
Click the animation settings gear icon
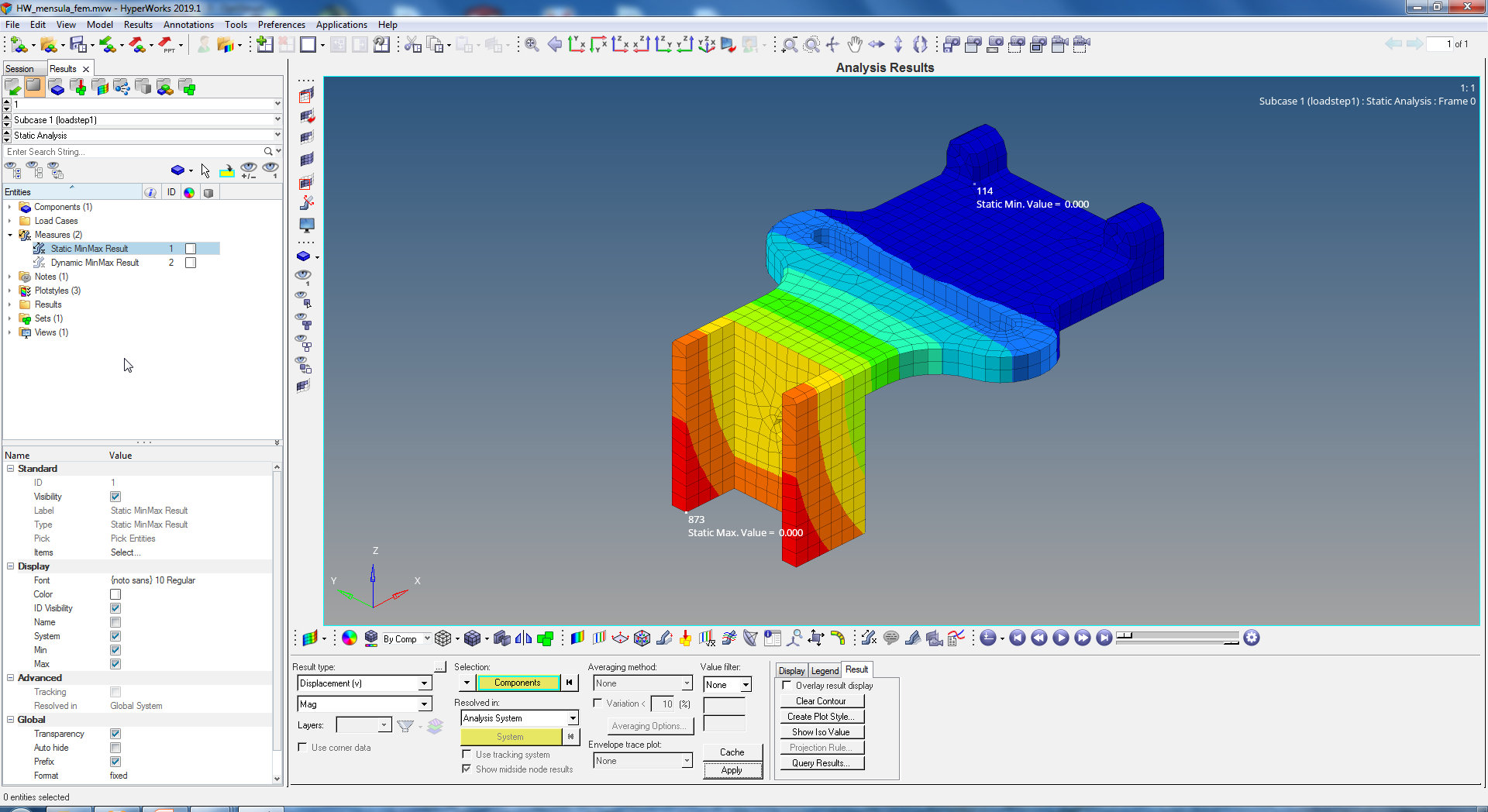click(x=1252, y=638)
